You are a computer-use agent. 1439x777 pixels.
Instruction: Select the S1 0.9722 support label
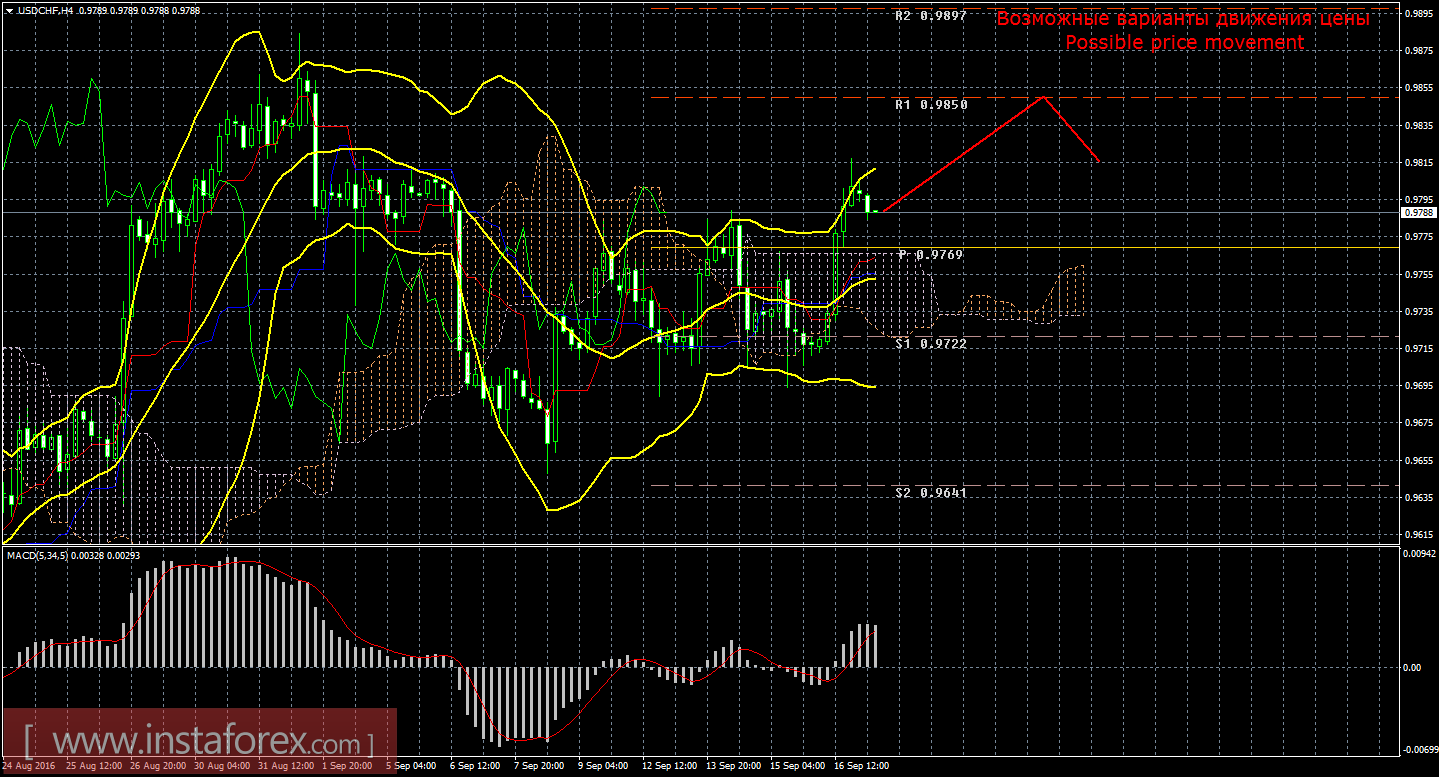click(930, 342)
